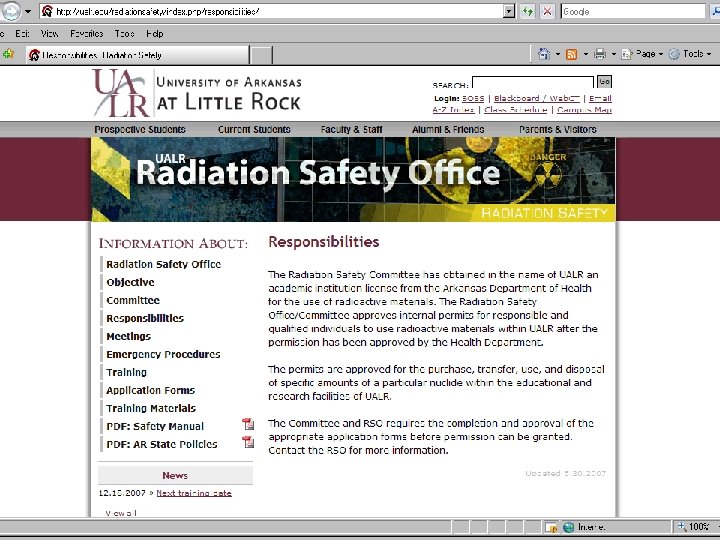The height and width of the screenshot is (540, 720).
Task: Open the Next training date news link
Action: coord(194,493)
